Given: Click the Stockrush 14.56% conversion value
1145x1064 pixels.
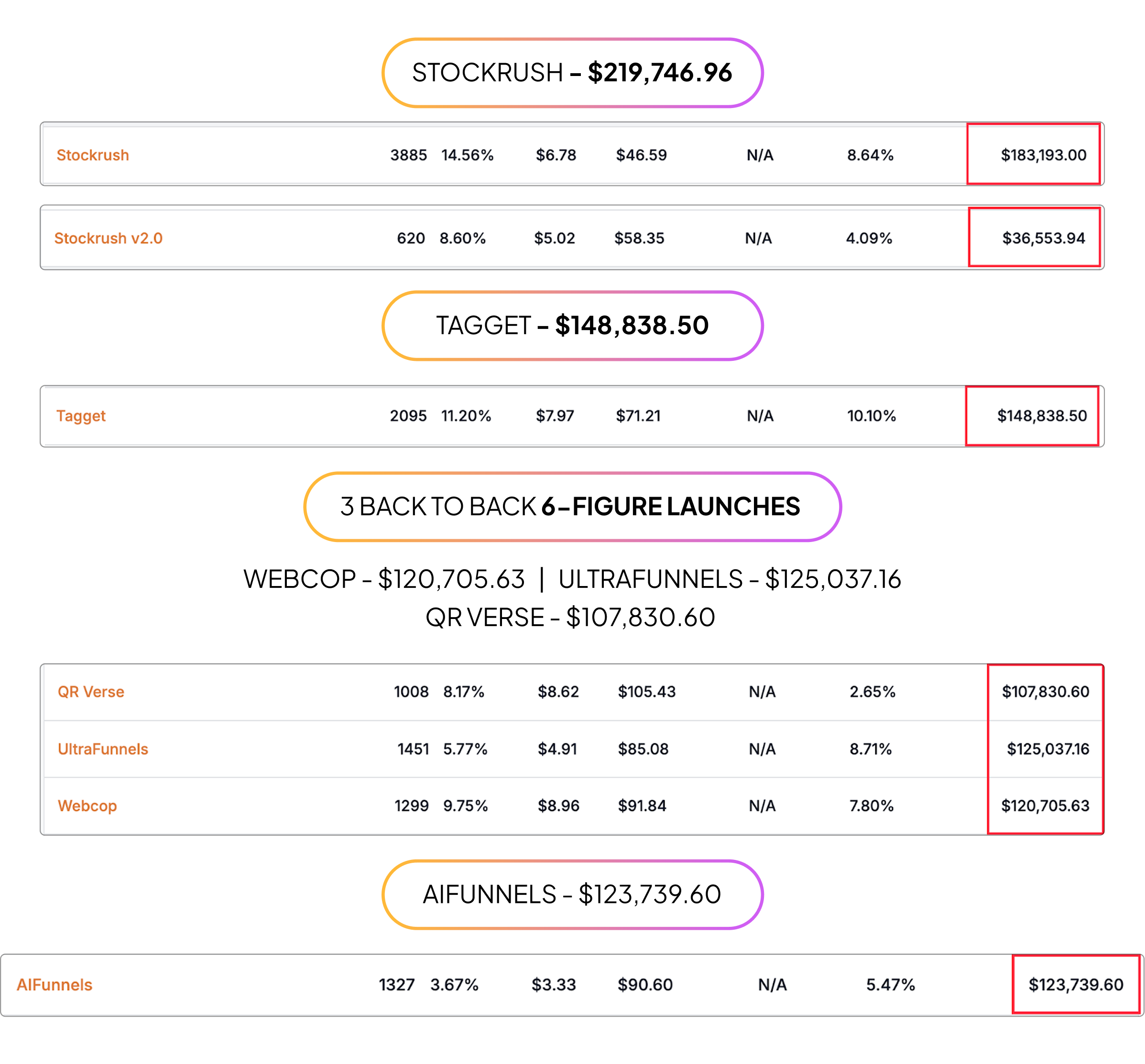Looking at the screenshot, I should click(x=467, y=155).
